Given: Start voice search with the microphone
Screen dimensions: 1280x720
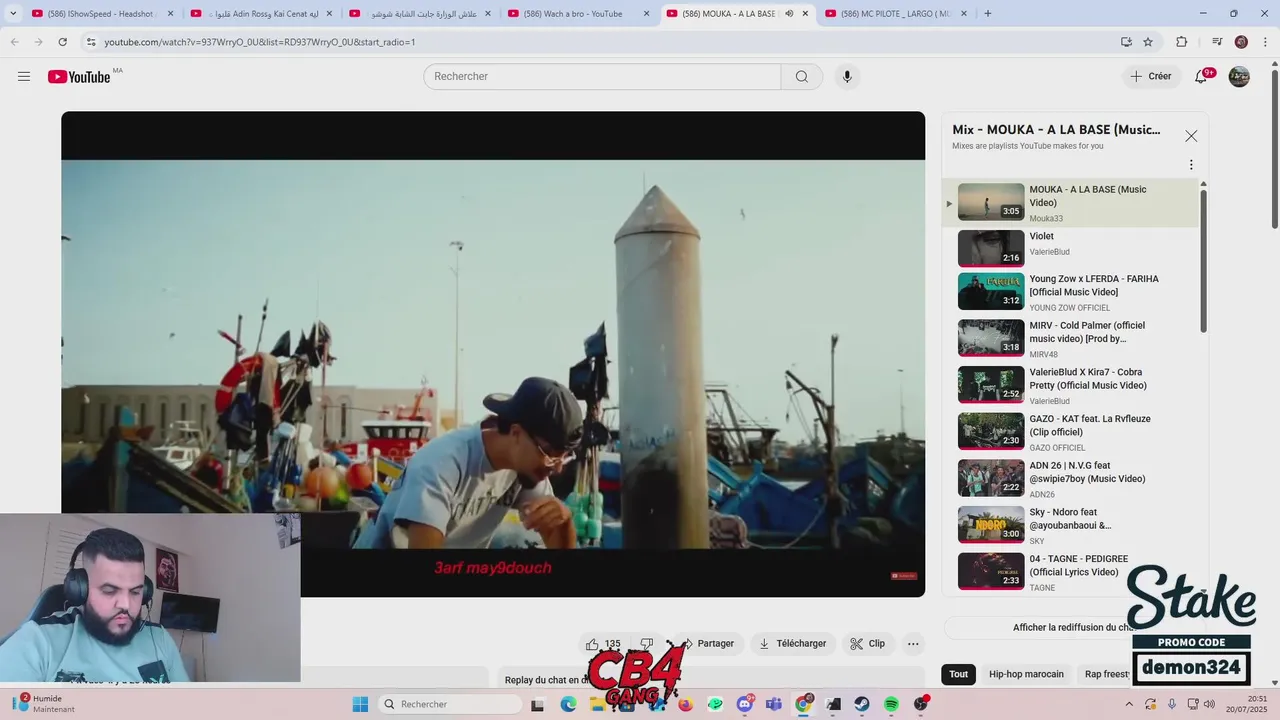Looking at the screenshot, I should click(847, 77).
